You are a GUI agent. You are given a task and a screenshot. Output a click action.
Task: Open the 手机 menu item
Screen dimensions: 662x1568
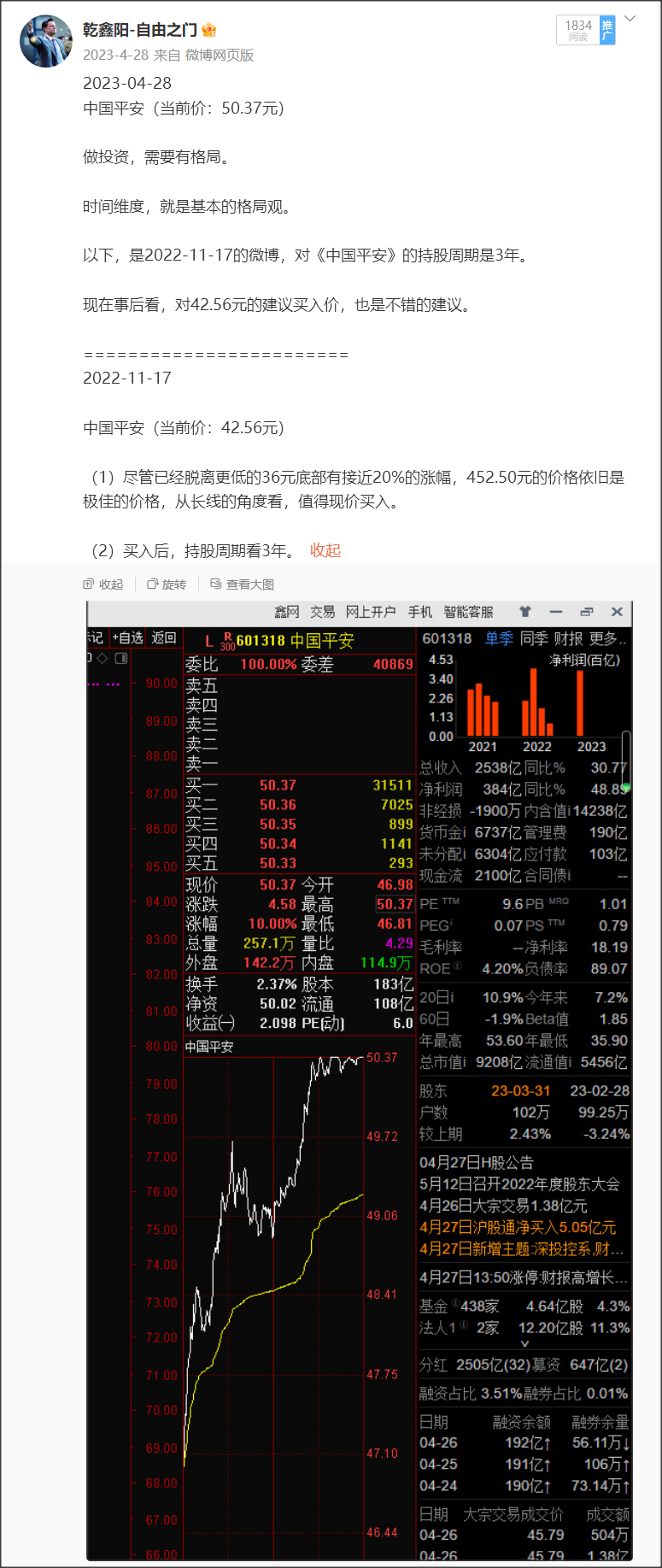[420, 612]
